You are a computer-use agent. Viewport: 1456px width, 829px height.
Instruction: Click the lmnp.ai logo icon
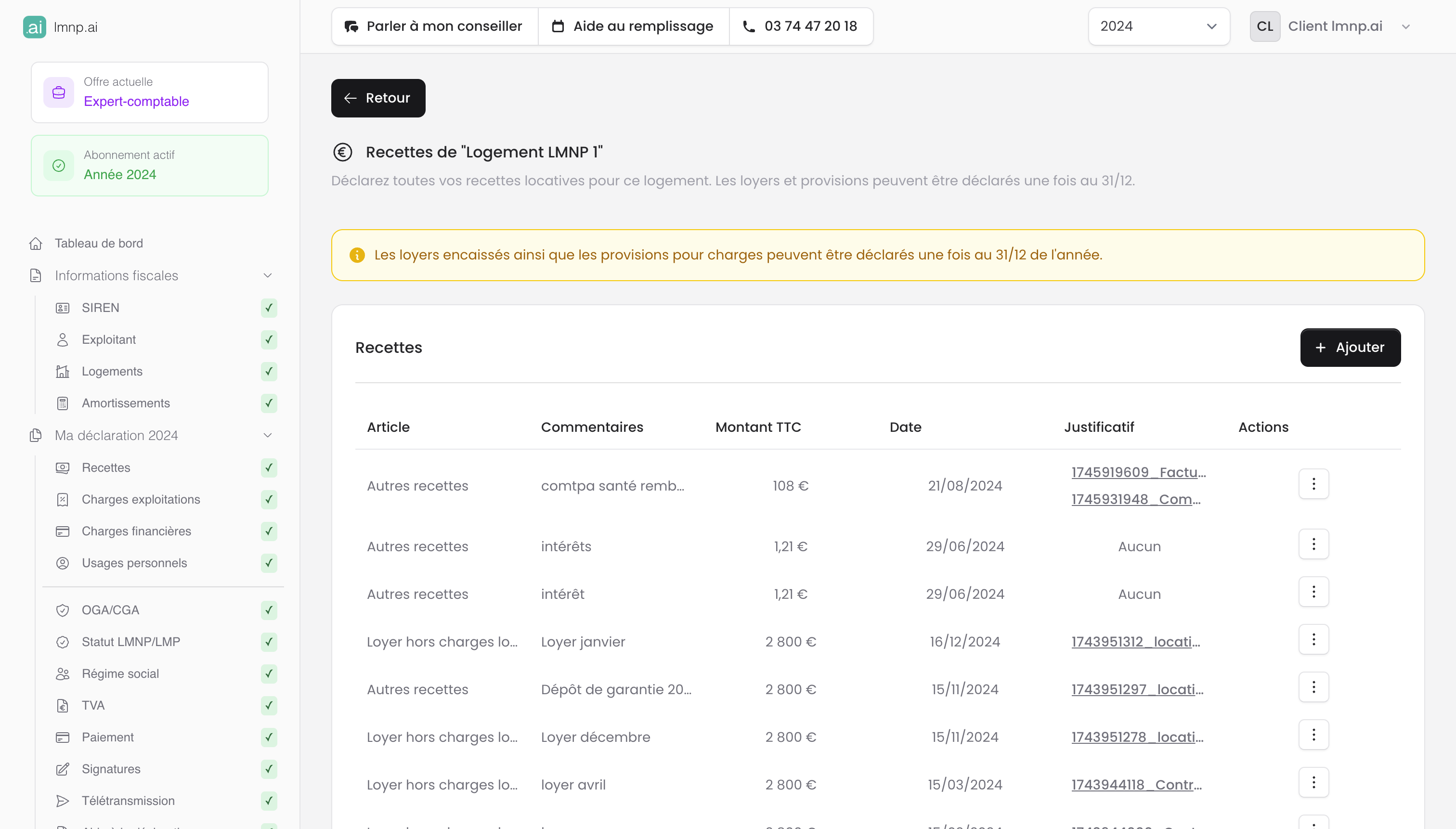pos(34,27)
